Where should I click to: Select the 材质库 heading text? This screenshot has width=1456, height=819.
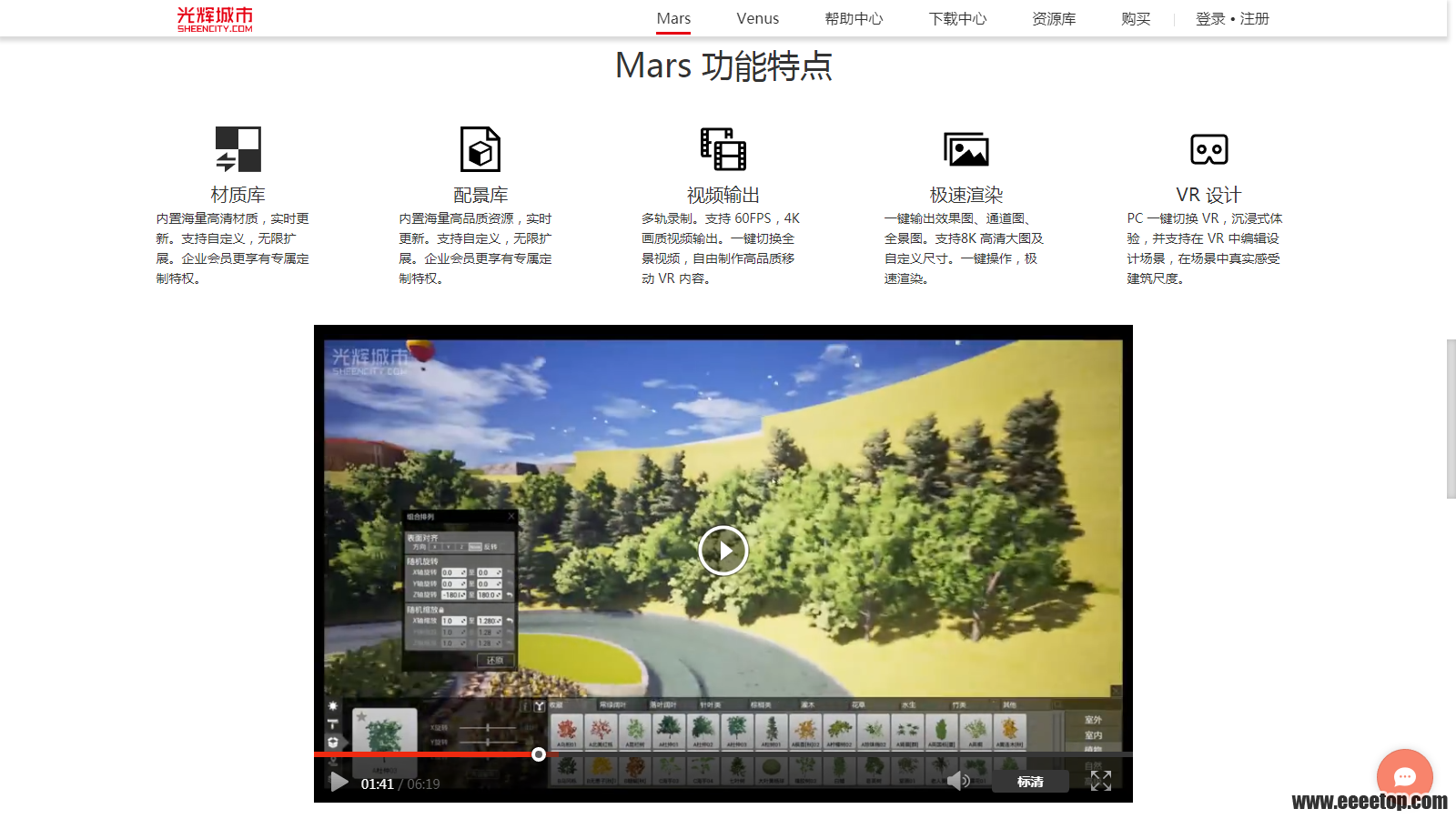(x=238, y=195)
